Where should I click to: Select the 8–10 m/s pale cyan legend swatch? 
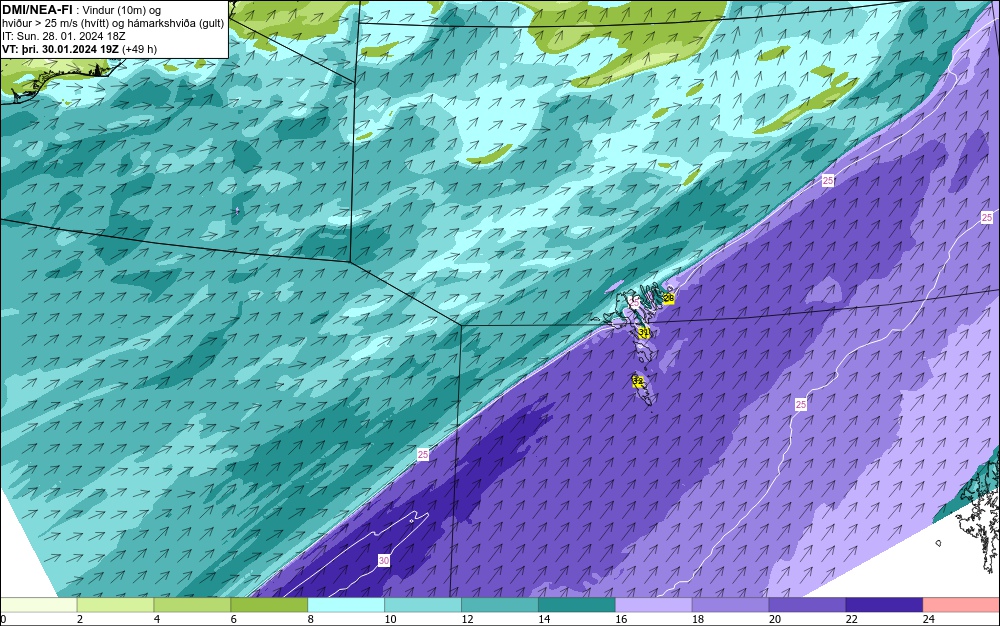(x=346, y=605)
